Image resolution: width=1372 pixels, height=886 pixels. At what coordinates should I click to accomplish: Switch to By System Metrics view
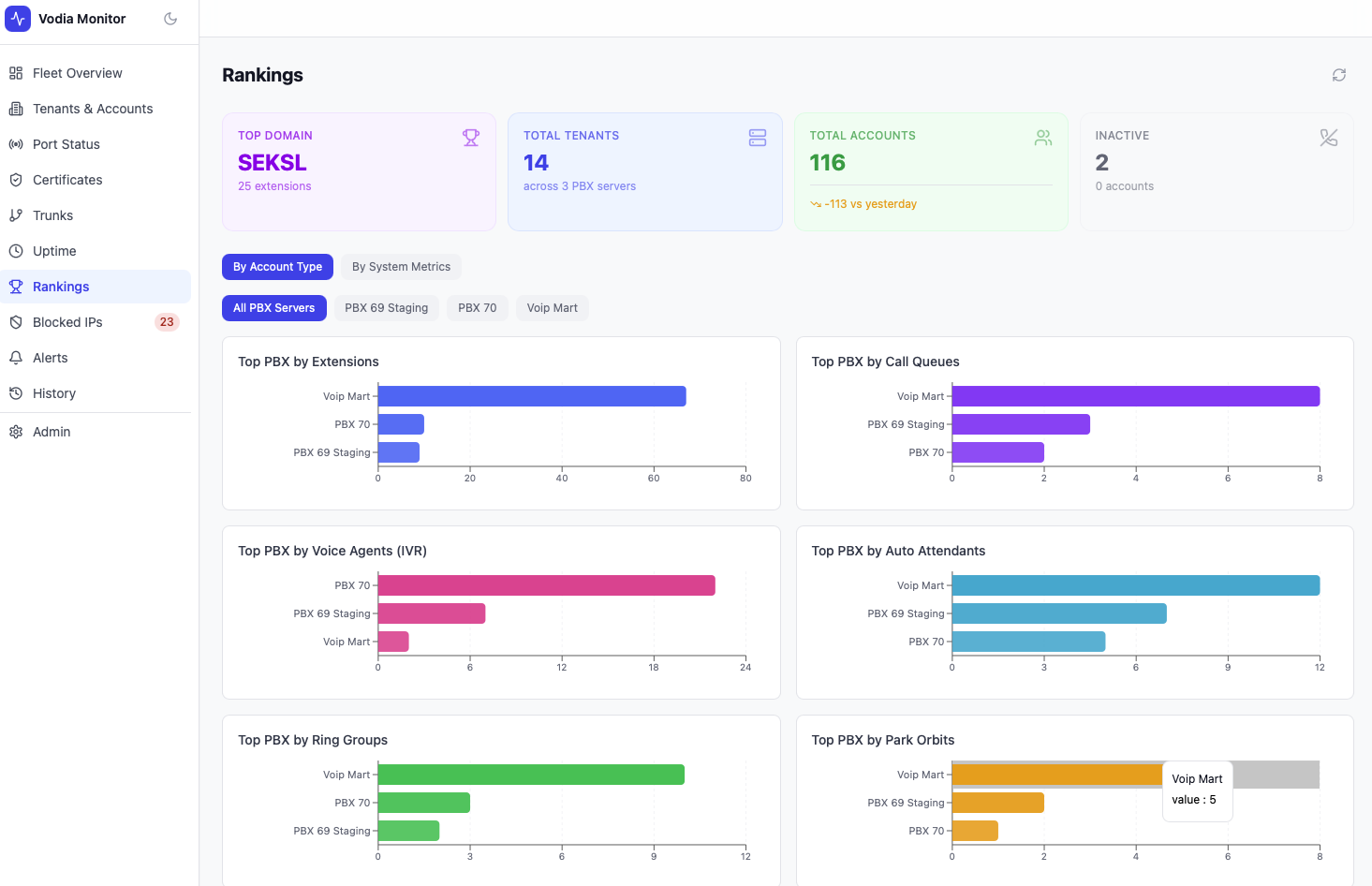click(x=401, y=267)
